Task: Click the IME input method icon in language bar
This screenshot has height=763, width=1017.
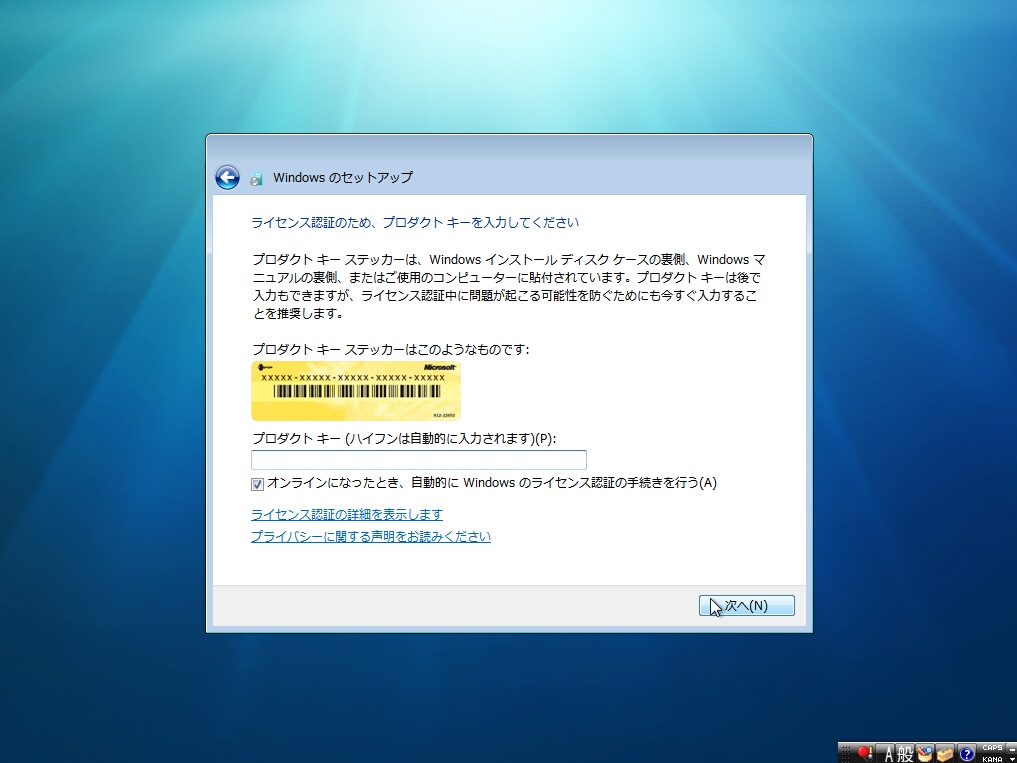Action: coord(865,753)
